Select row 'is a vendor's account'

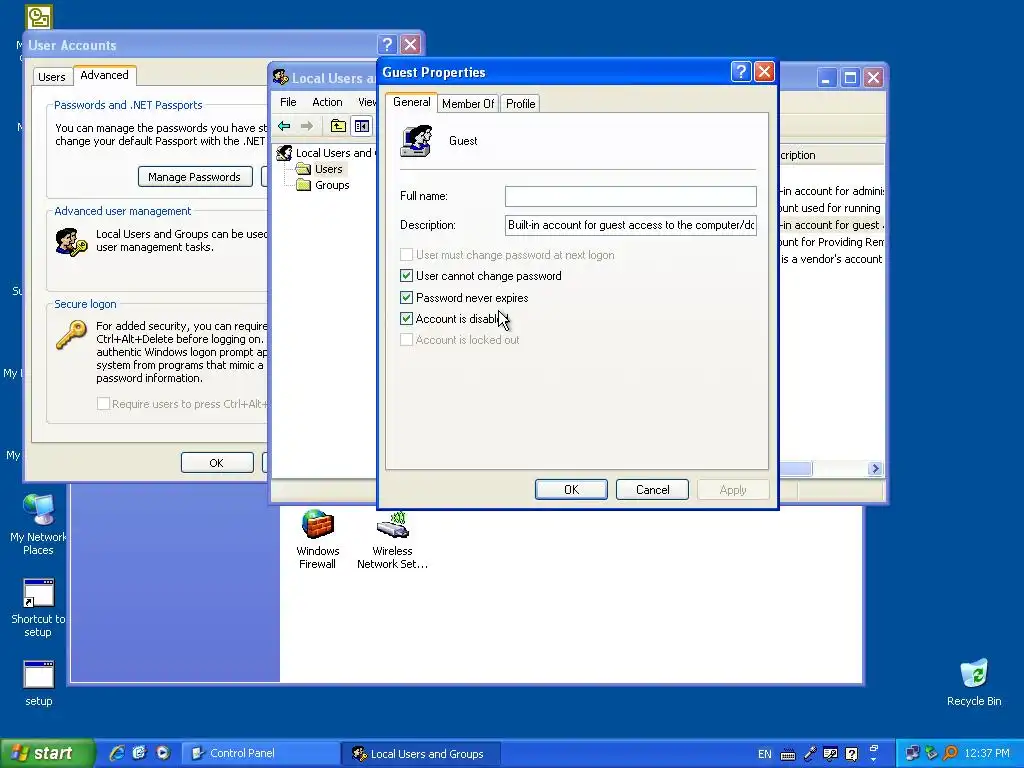click(831, 259)
